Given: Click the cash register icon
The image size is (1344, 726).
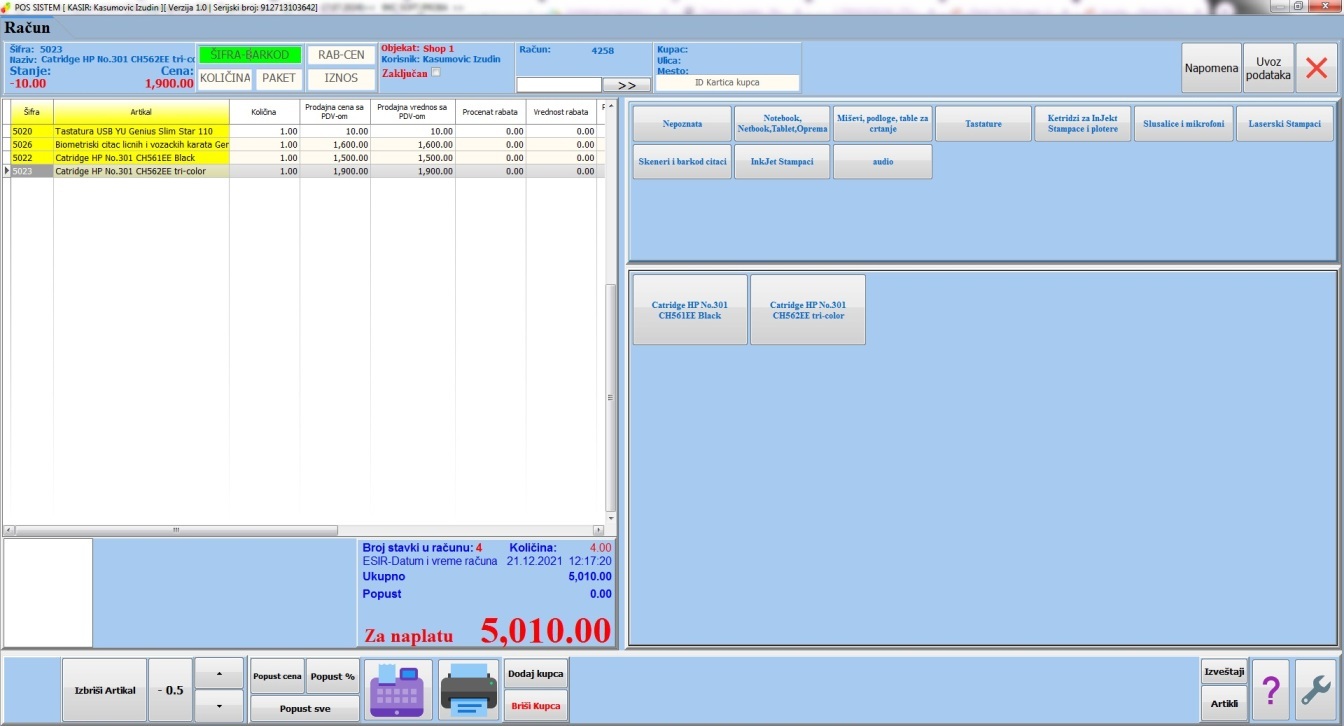Looking at the screenshot, I should click(398, 690).
